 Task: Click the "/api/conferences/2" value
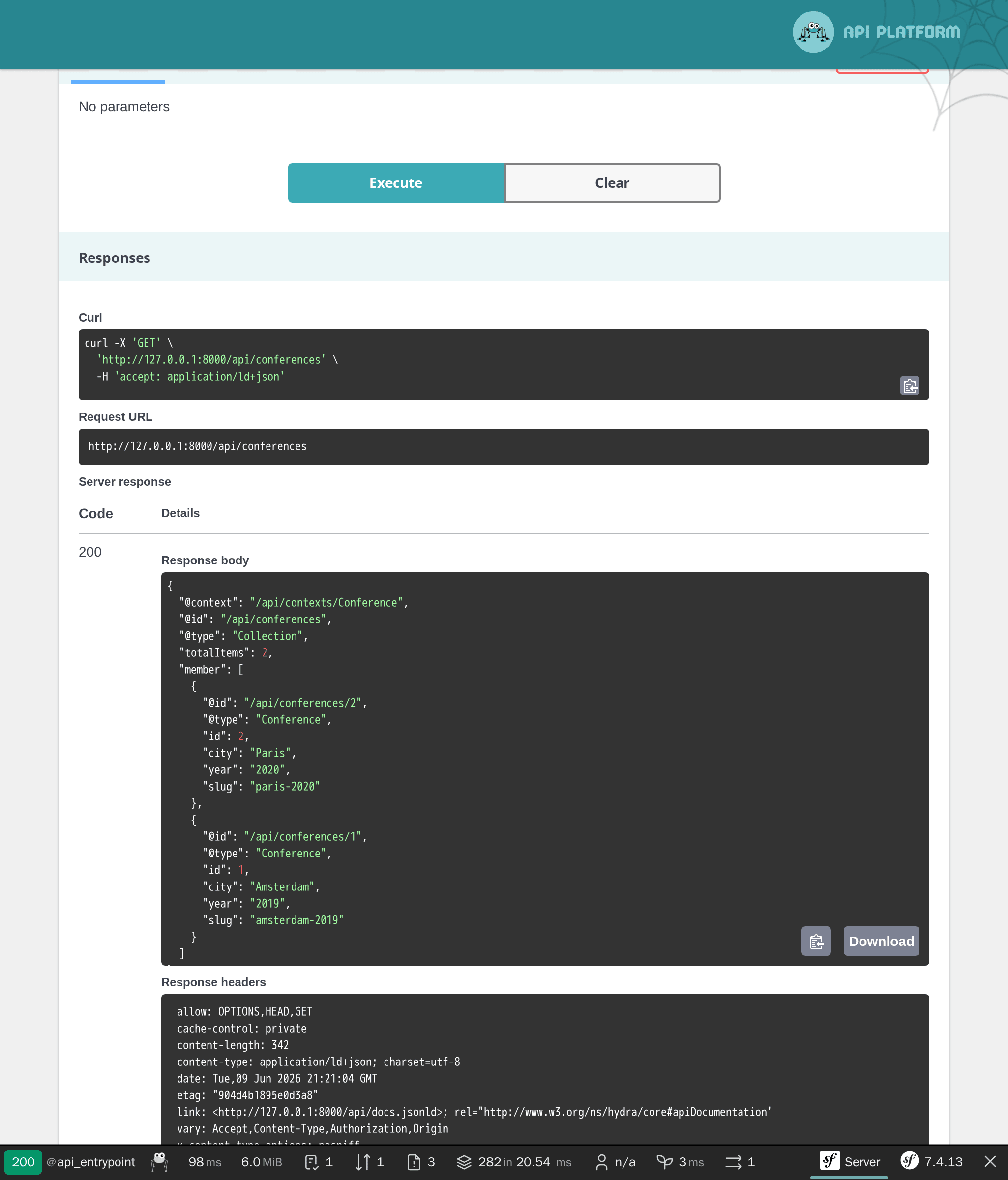(x=303, y=703)
